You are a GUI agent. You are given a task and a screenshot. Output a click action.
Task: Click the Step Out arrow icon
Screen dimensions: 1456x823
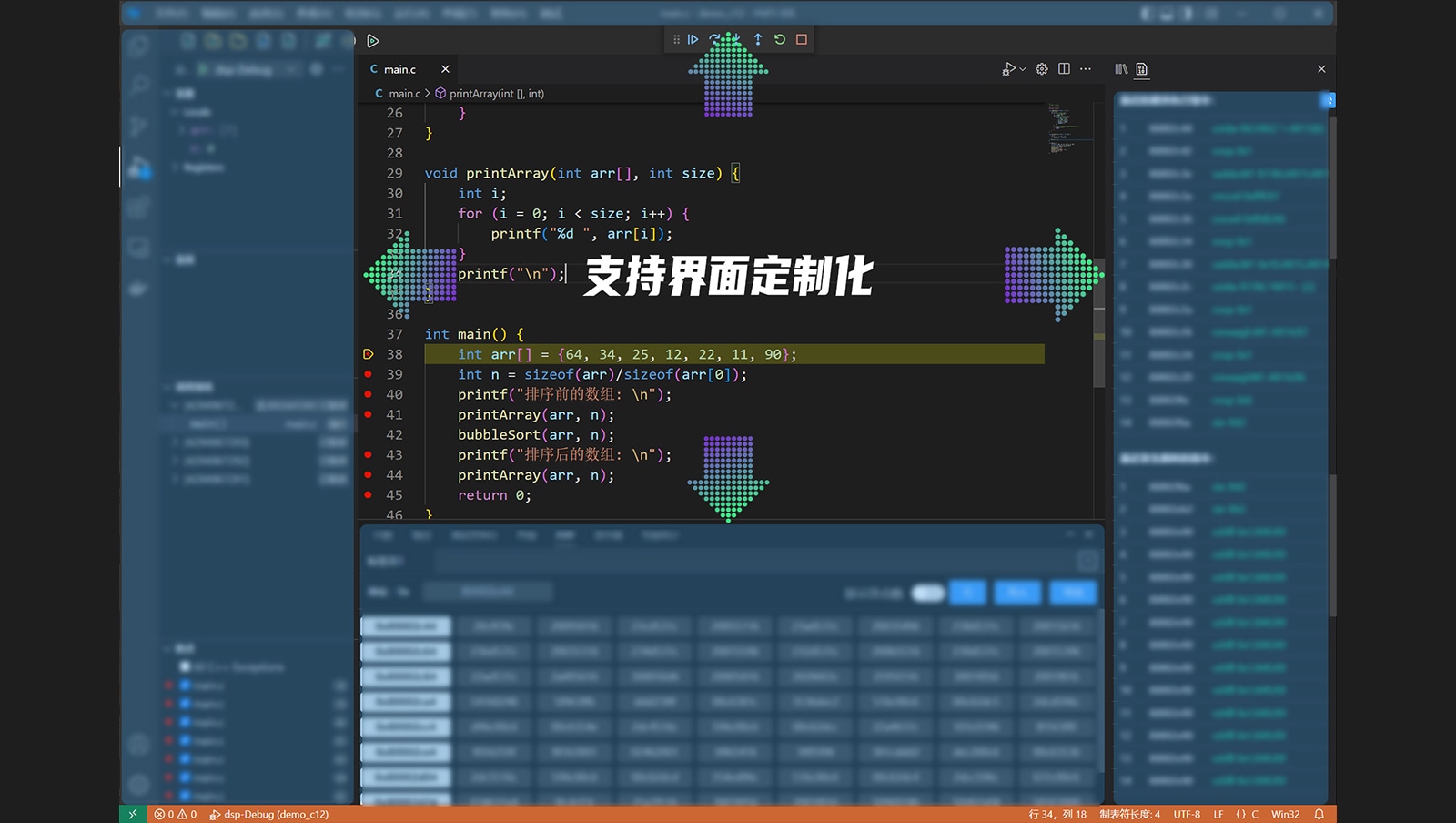coord(758,39)
